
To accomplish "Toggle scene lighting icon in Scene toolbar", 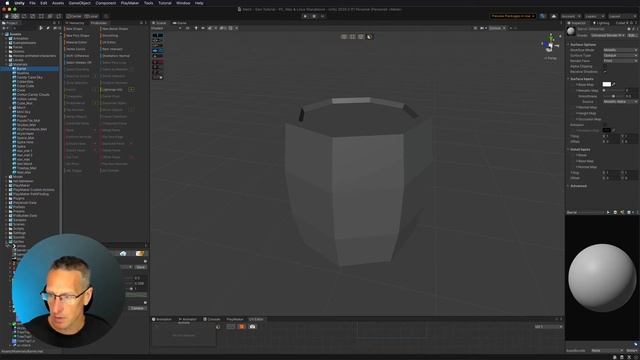I will pyautogui.click(x=196, y=28).
